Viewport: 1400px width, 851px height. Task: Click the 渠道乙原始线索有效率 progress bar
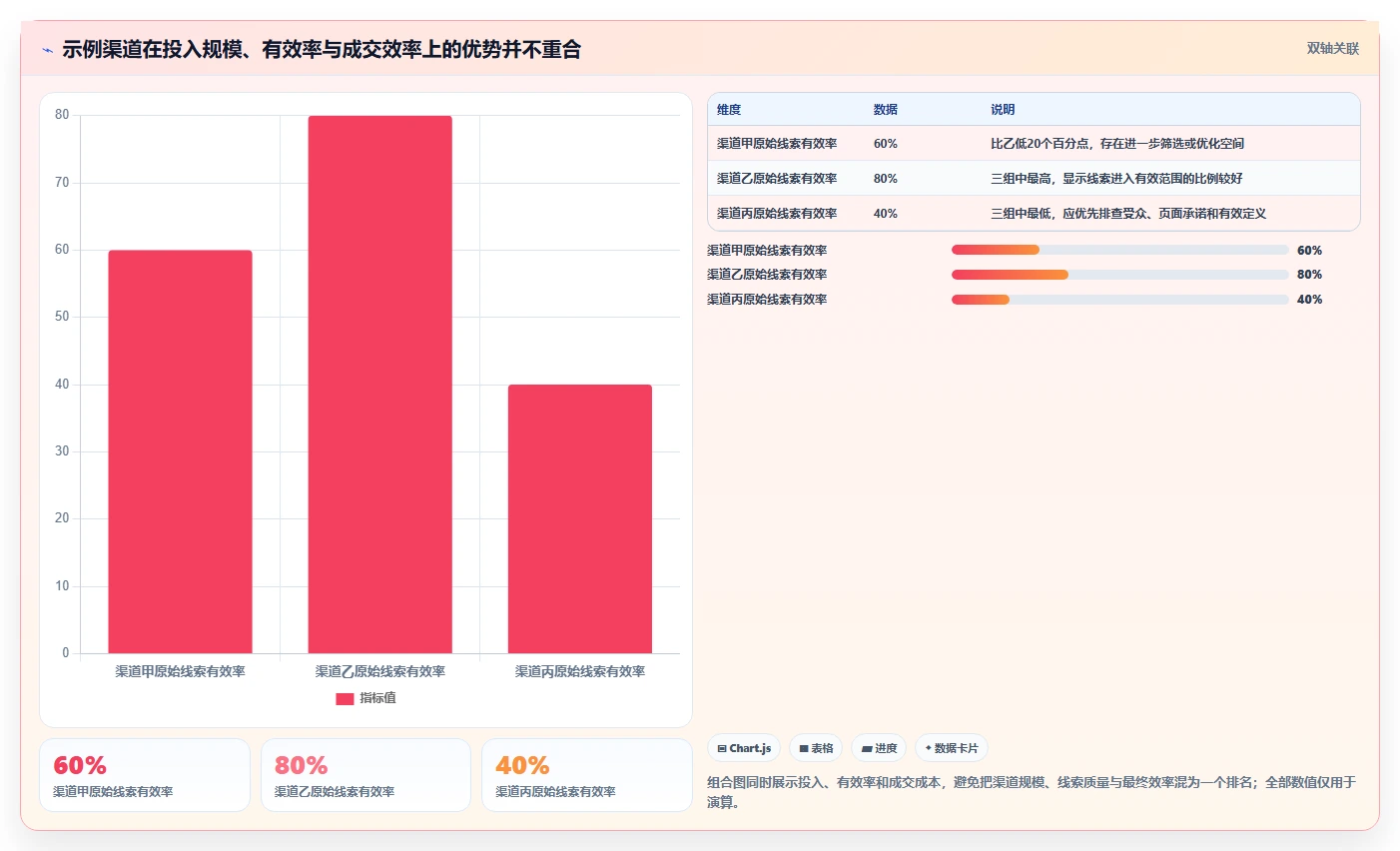coord(1119,275)
